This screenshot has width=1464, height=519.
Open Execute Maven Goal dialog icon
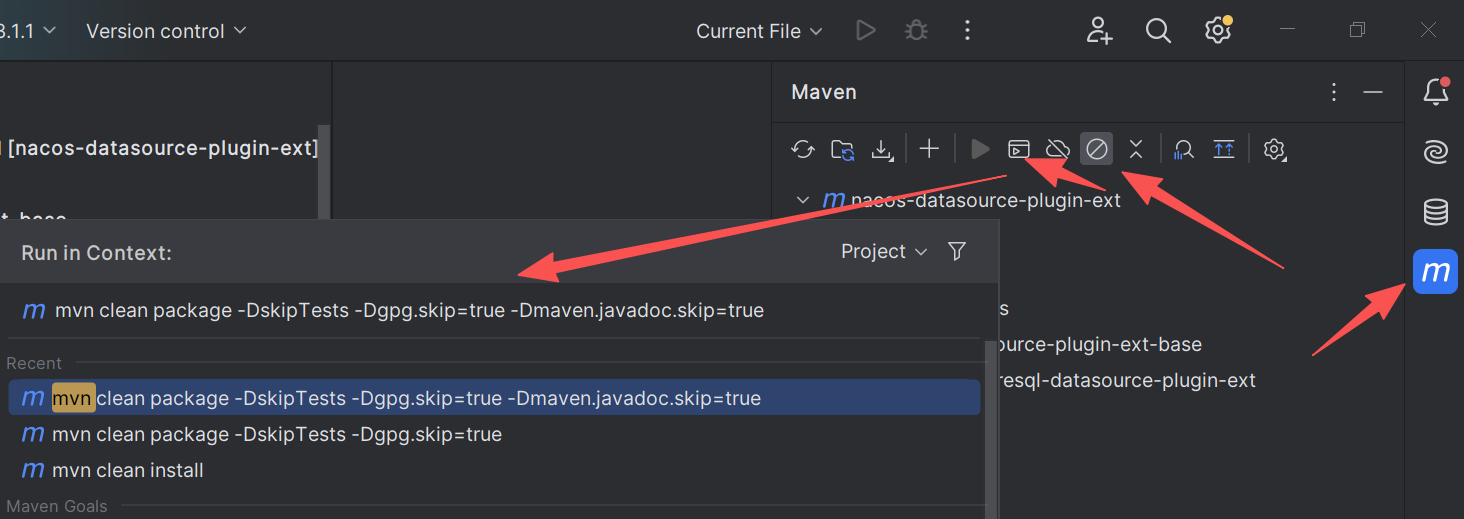(x=1018, y=150)
